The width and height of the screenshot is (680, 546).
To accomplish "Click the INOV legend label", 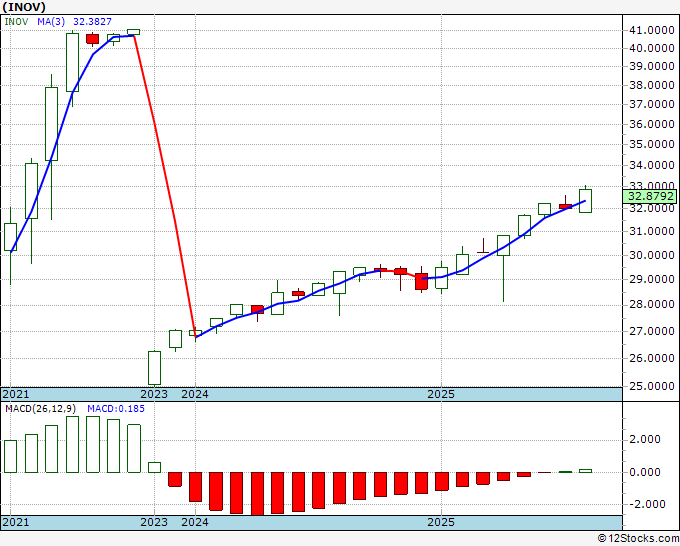I will 16,22.
